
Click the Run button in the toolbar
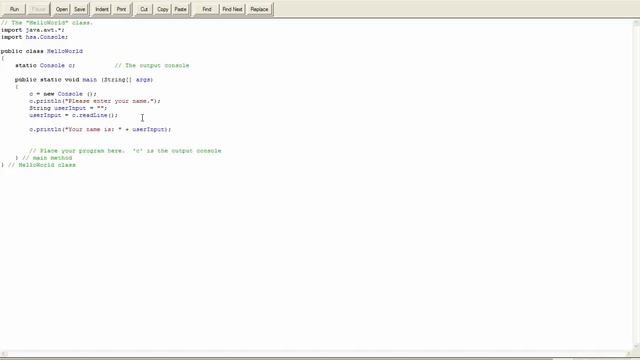(14, 9)
